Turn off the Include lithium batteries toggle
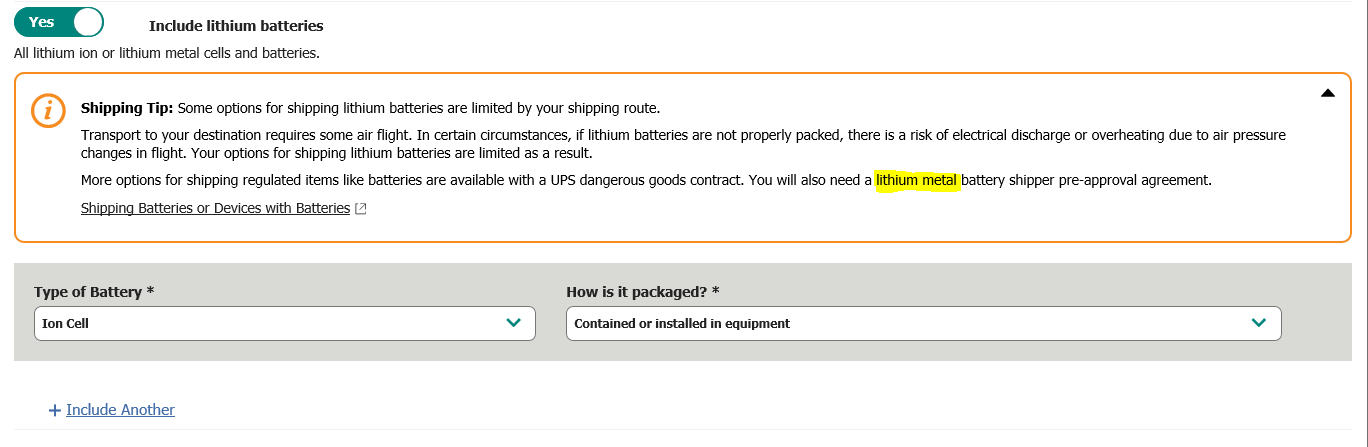1368x447 pixels. pyautogui.click(x=59, y=22)
